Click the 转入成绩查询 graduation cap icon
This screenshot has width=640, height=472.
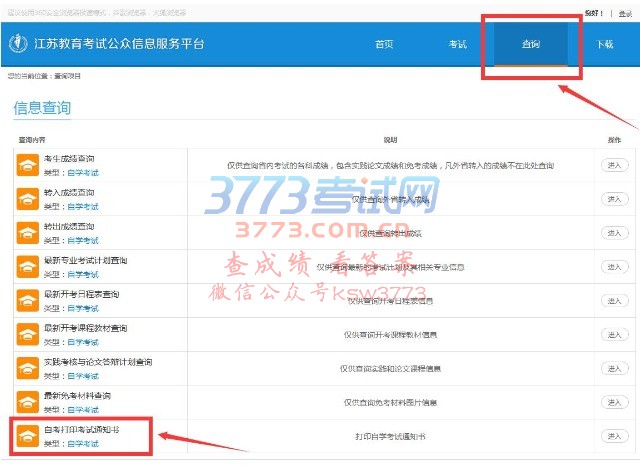[x=27, y=199]
